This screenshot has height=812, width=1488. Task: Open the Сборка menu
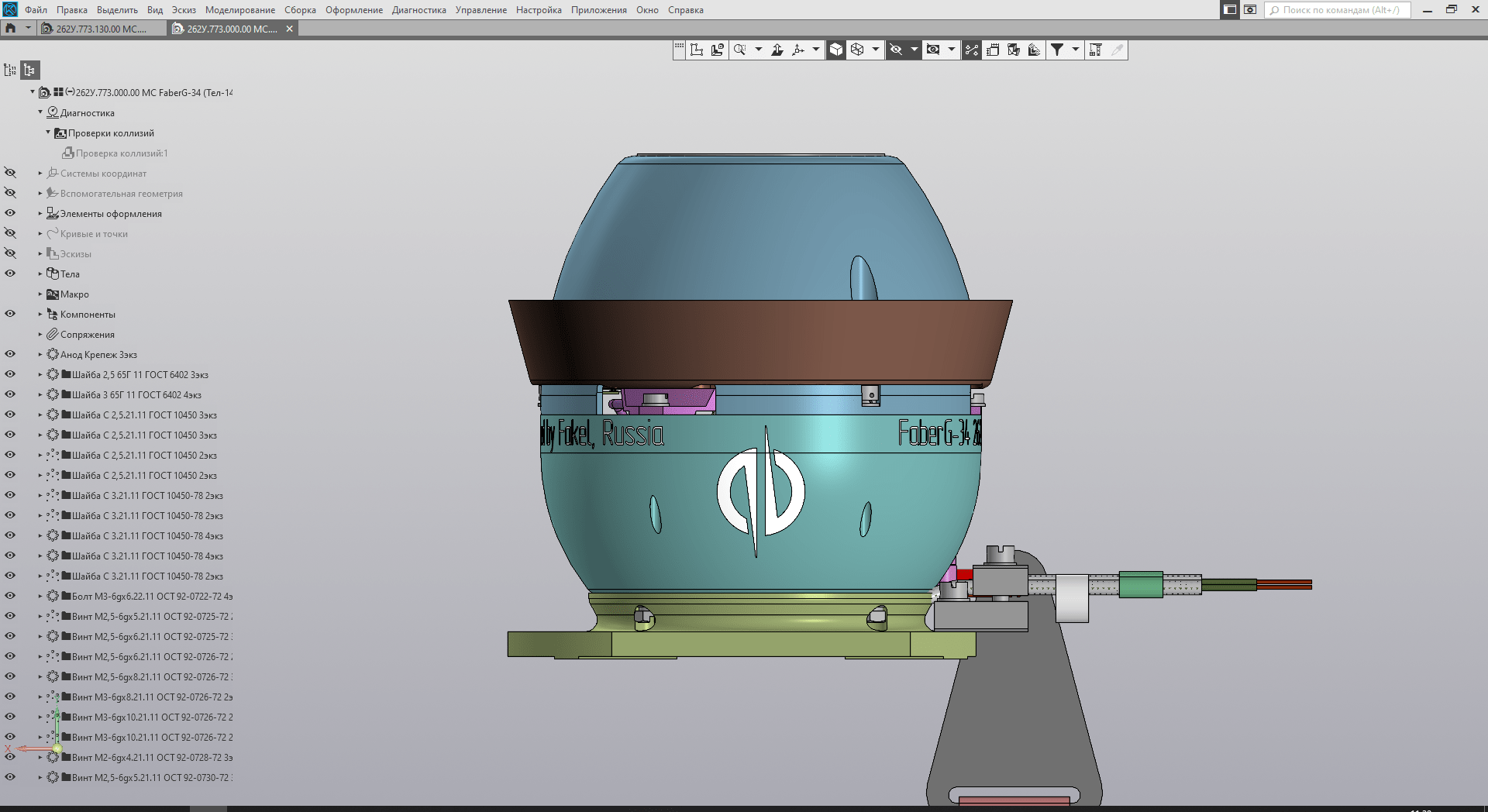point(300,10)
